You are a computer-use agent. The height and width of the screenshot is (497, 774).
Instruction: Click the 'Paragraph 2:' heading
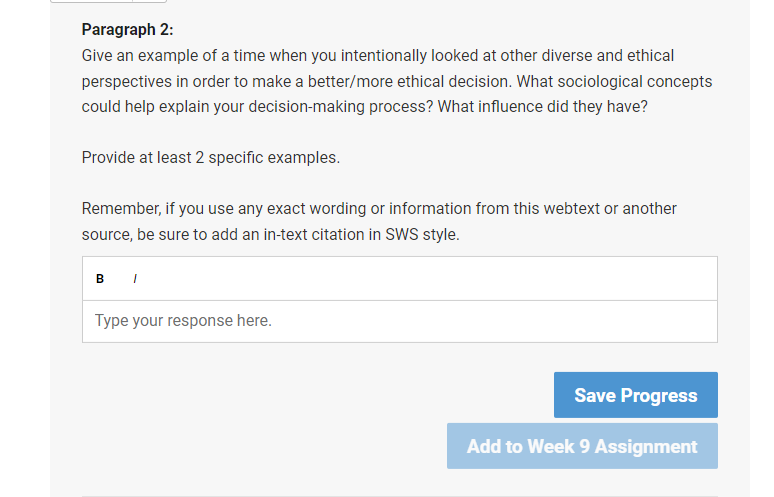click(127, 30)
